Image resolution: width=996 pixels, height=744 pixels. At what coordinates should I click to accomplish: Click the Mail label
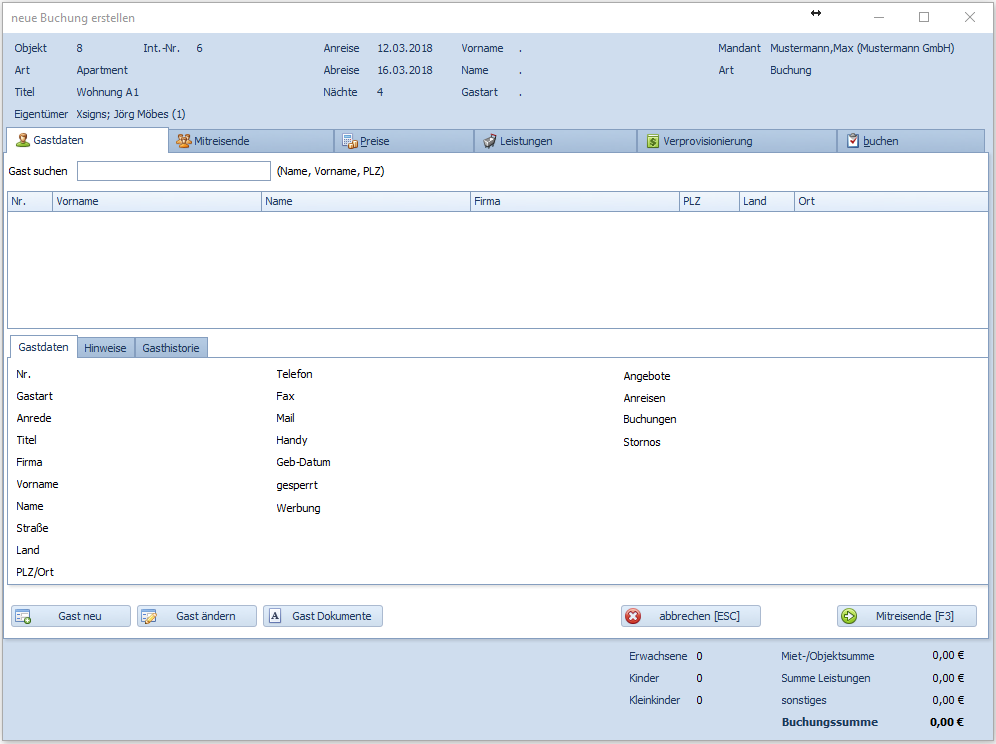pos(285,418)
